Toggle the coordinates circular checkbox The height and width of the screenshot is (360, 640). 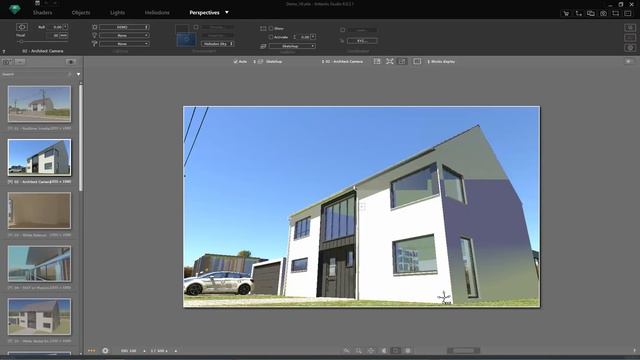pos(342,30)
